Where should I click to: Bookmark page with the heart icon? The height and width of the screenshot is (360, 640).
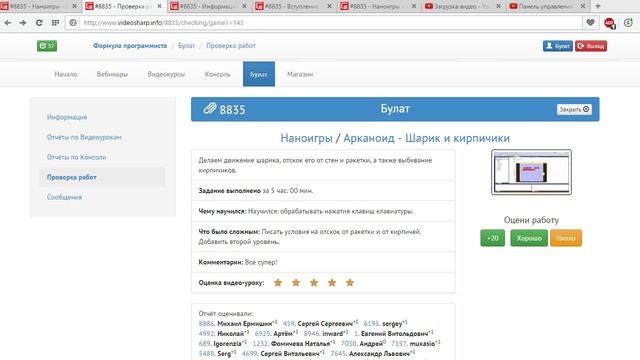click(590, 22)
